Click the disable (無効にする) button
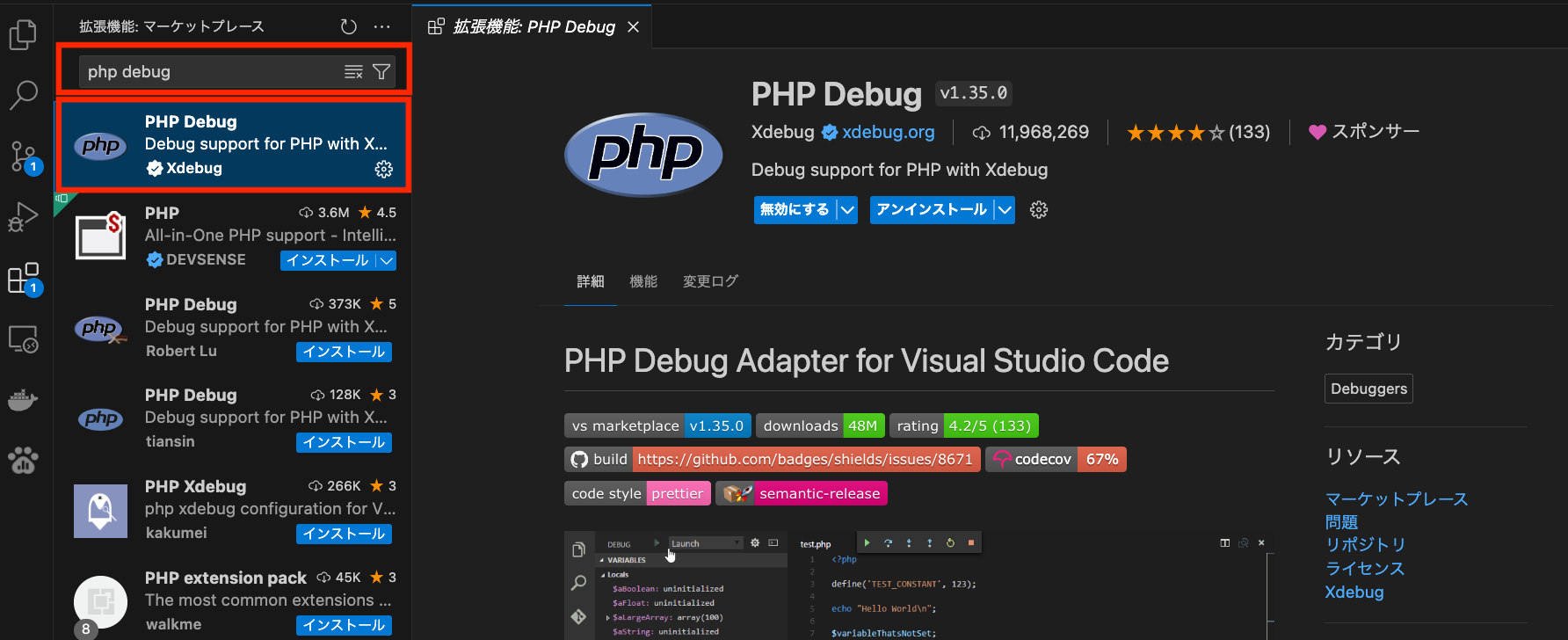This screenshot has height=640, width=1568. pyautogui.click(x=795, y=210)
